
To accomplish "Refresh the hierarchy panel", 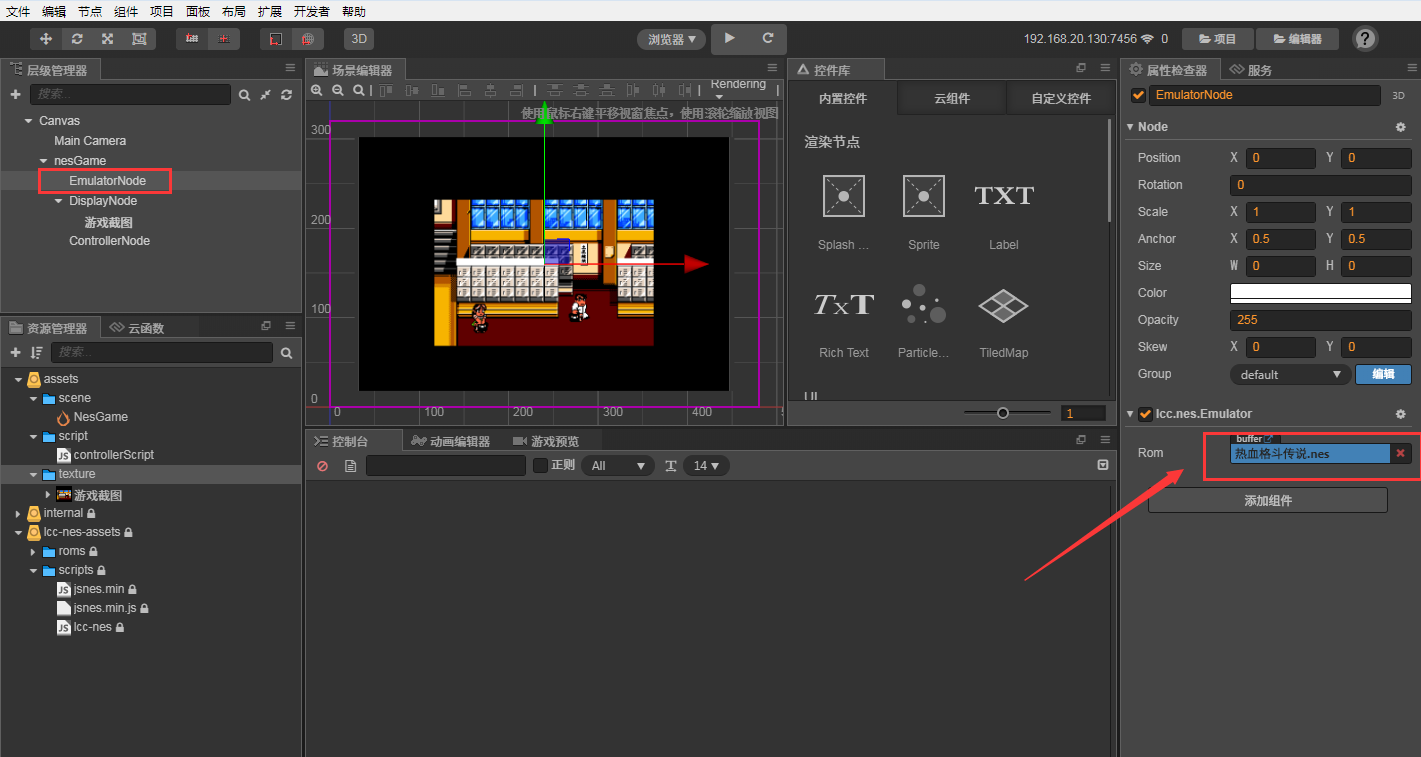I will tap(286, 95).
